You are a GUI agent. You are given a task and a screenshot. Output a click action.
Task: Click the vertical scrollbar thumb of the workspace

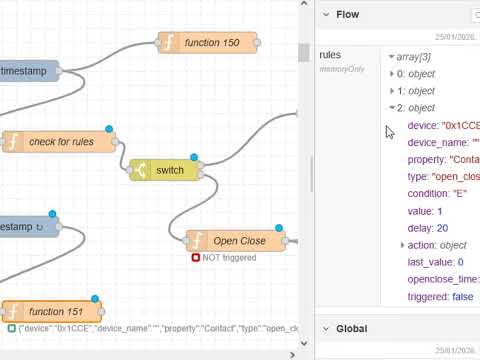(304, 53)
